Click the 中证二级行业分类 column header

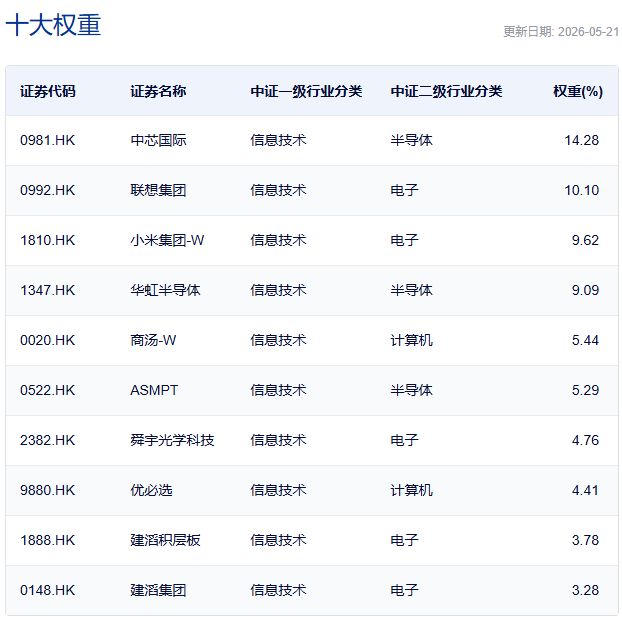(446, 91)
